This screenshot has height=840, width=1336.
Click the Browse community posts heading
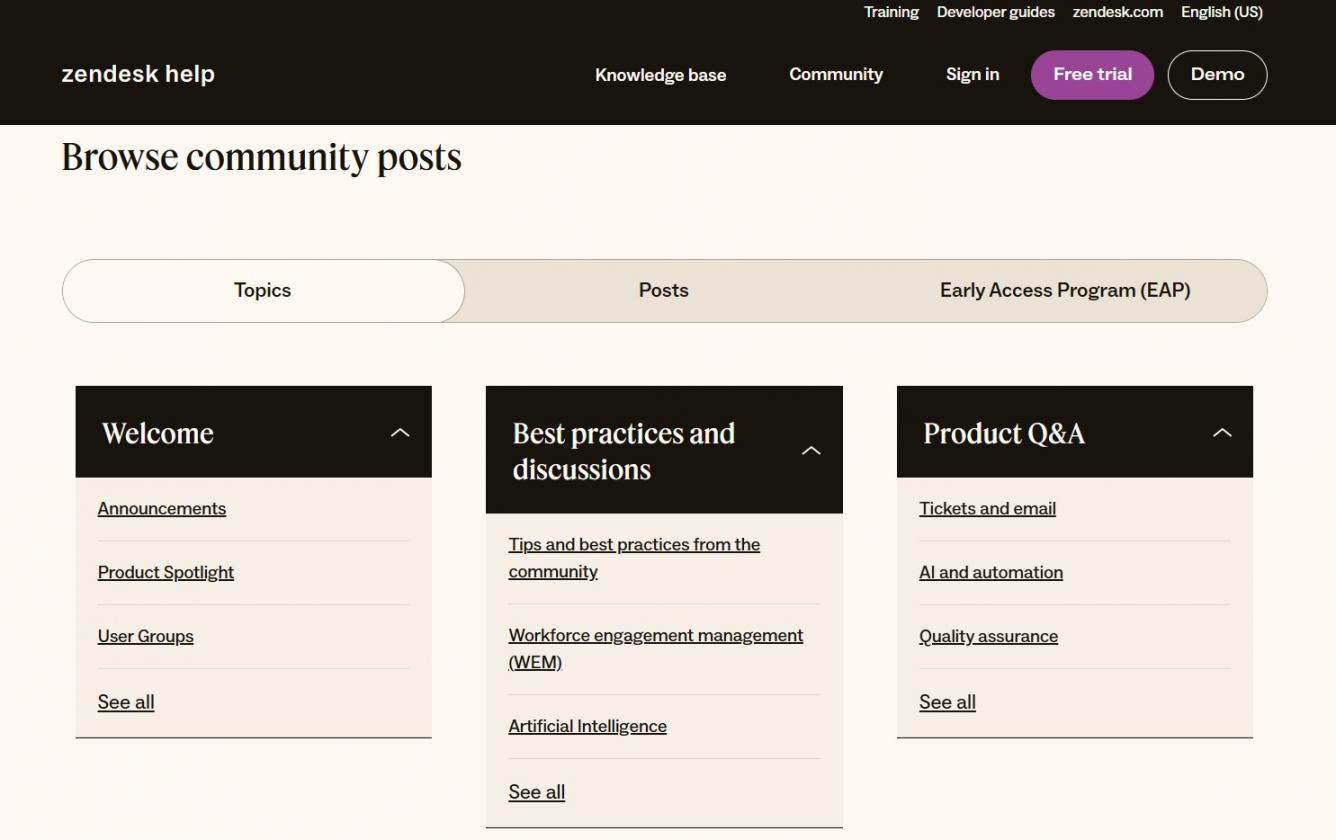point(262,158)
